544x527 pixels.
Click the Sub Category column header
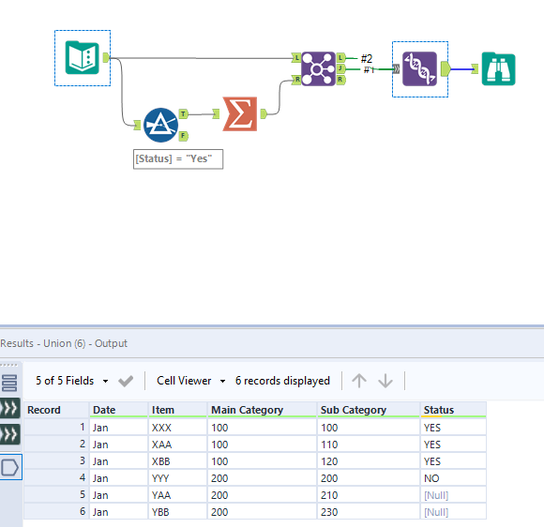pyautogui.click(x=368, y=410)
